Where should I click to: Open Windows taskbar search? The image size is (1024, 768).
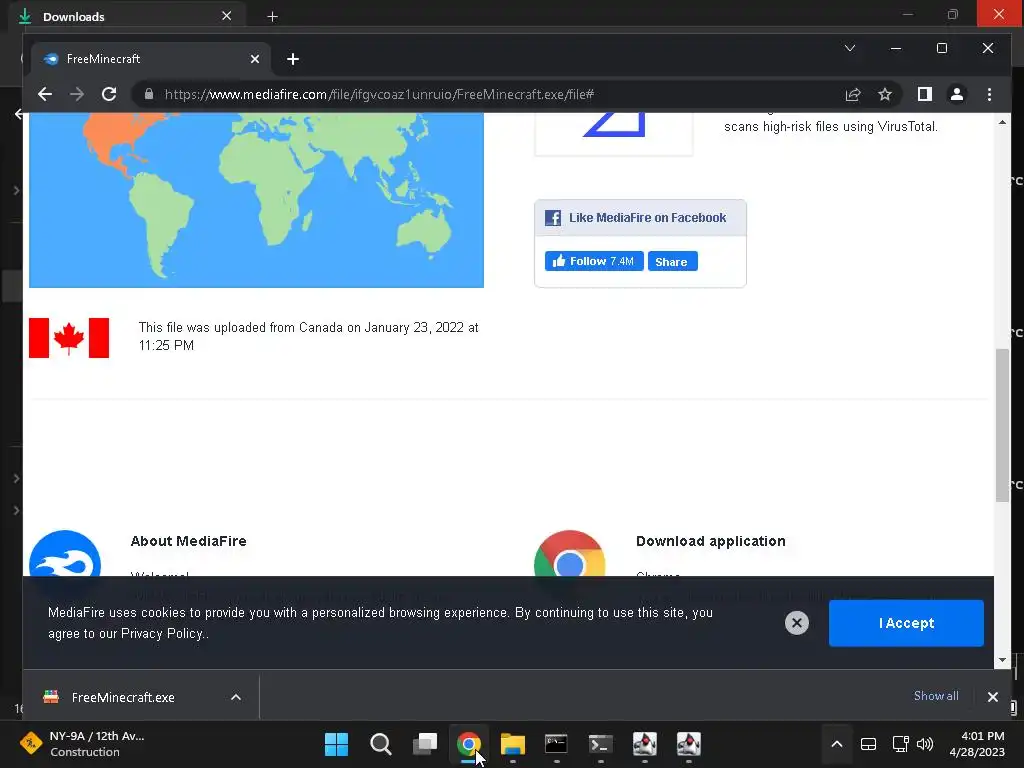coord(381,744)
